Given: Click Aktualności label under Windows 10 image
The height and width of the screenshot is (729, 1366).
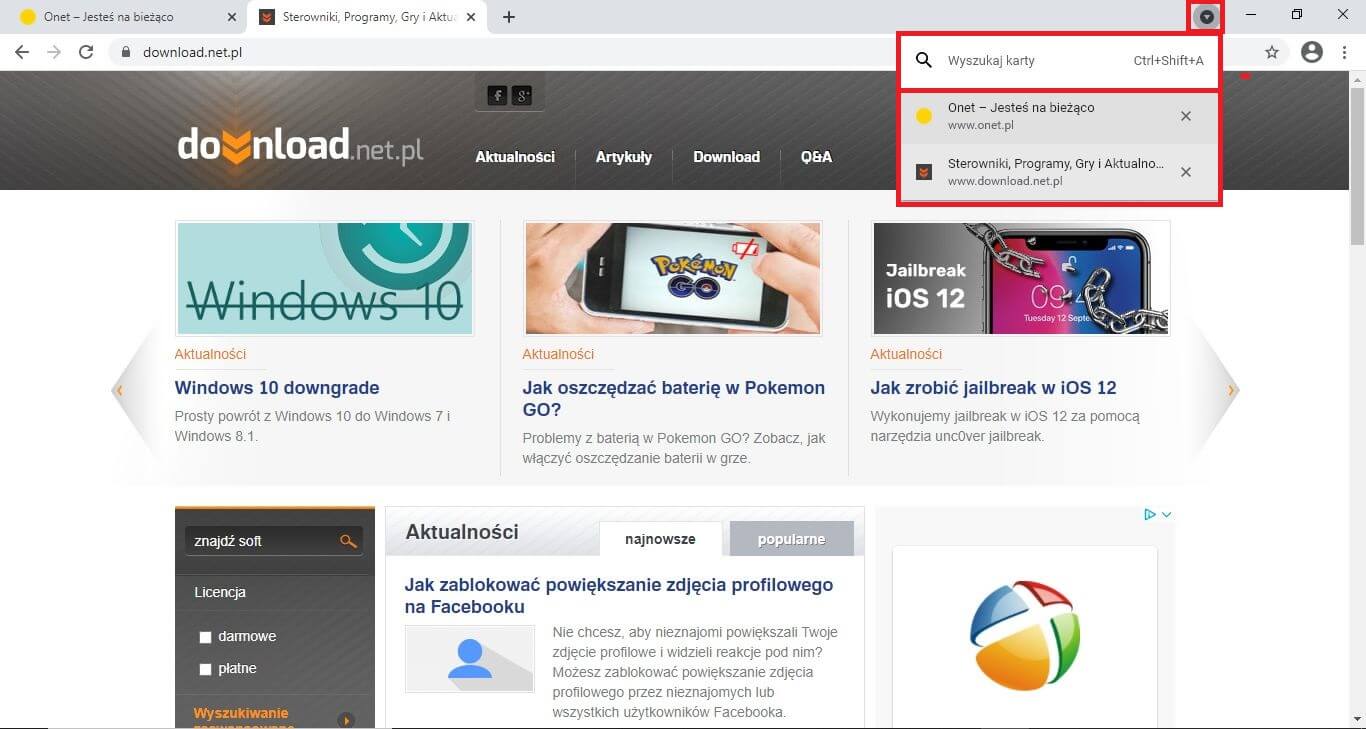Looking at the screenshot, I should (210, 354).
